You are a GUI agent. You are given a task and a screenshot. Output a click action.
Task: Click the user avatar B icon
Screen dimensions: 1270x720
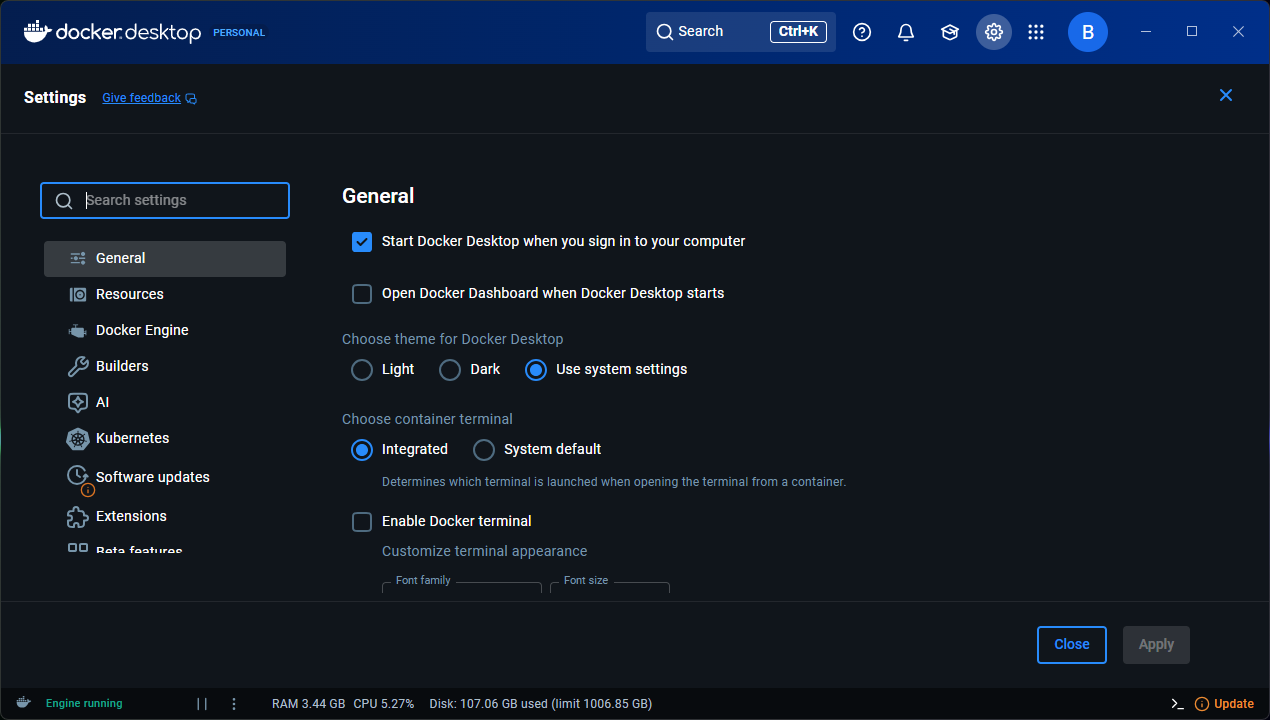(x=1087, y=32)
